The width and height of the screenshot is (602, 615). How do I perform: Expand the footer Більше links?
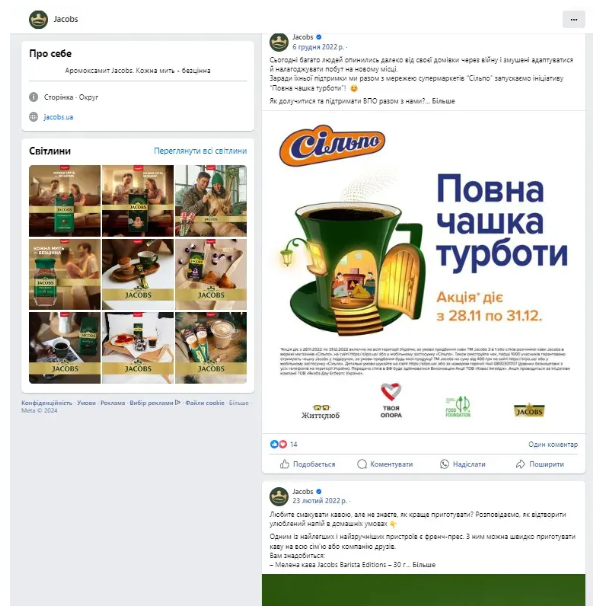238,403
